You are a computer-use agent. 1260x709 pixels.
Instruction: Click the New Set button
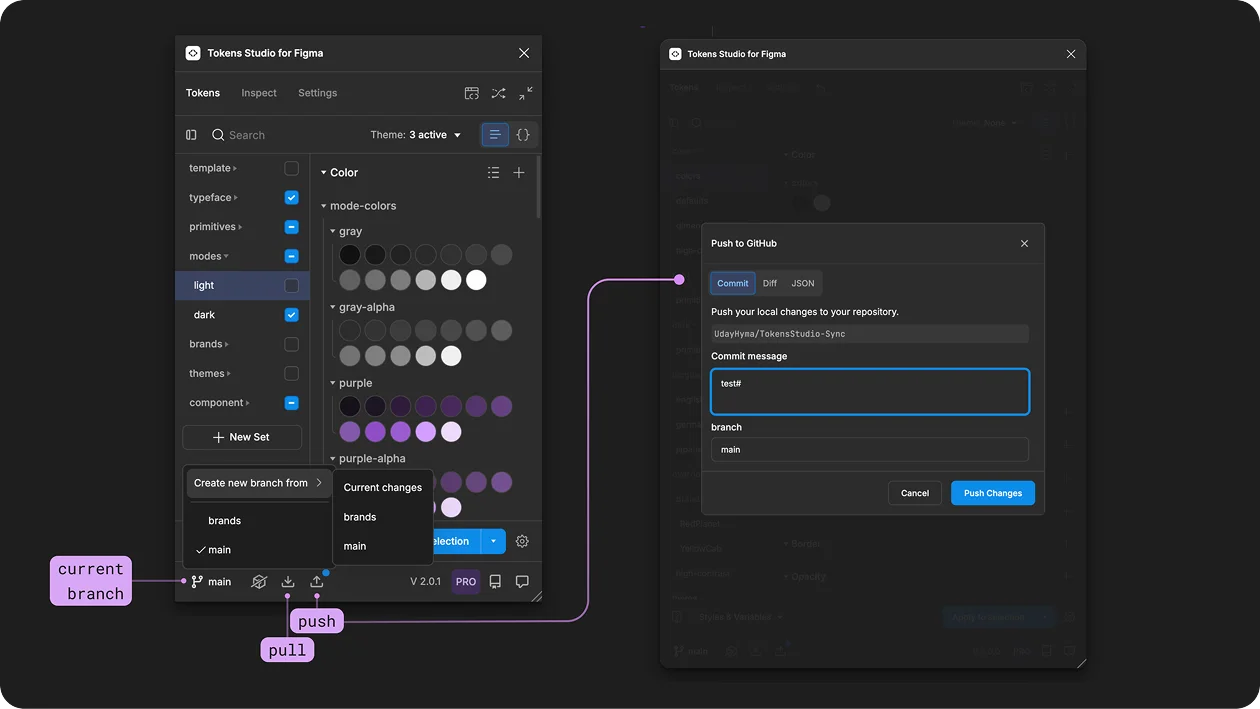tap(242, 437)
